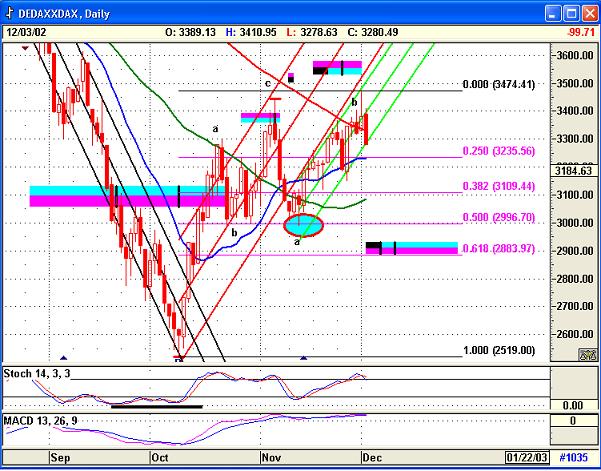Click the date 12/03/02 in header
601x471 pixels.
[26, 32]
